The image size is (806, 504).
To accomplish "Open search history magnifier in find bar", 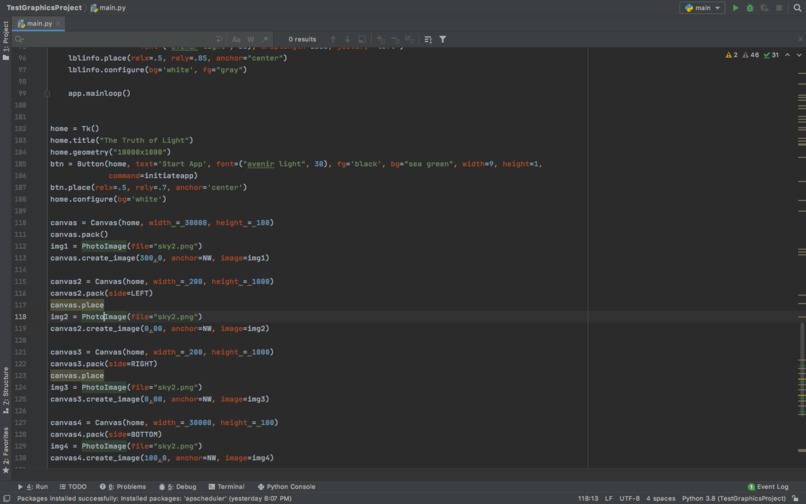I will pos(19,39).
